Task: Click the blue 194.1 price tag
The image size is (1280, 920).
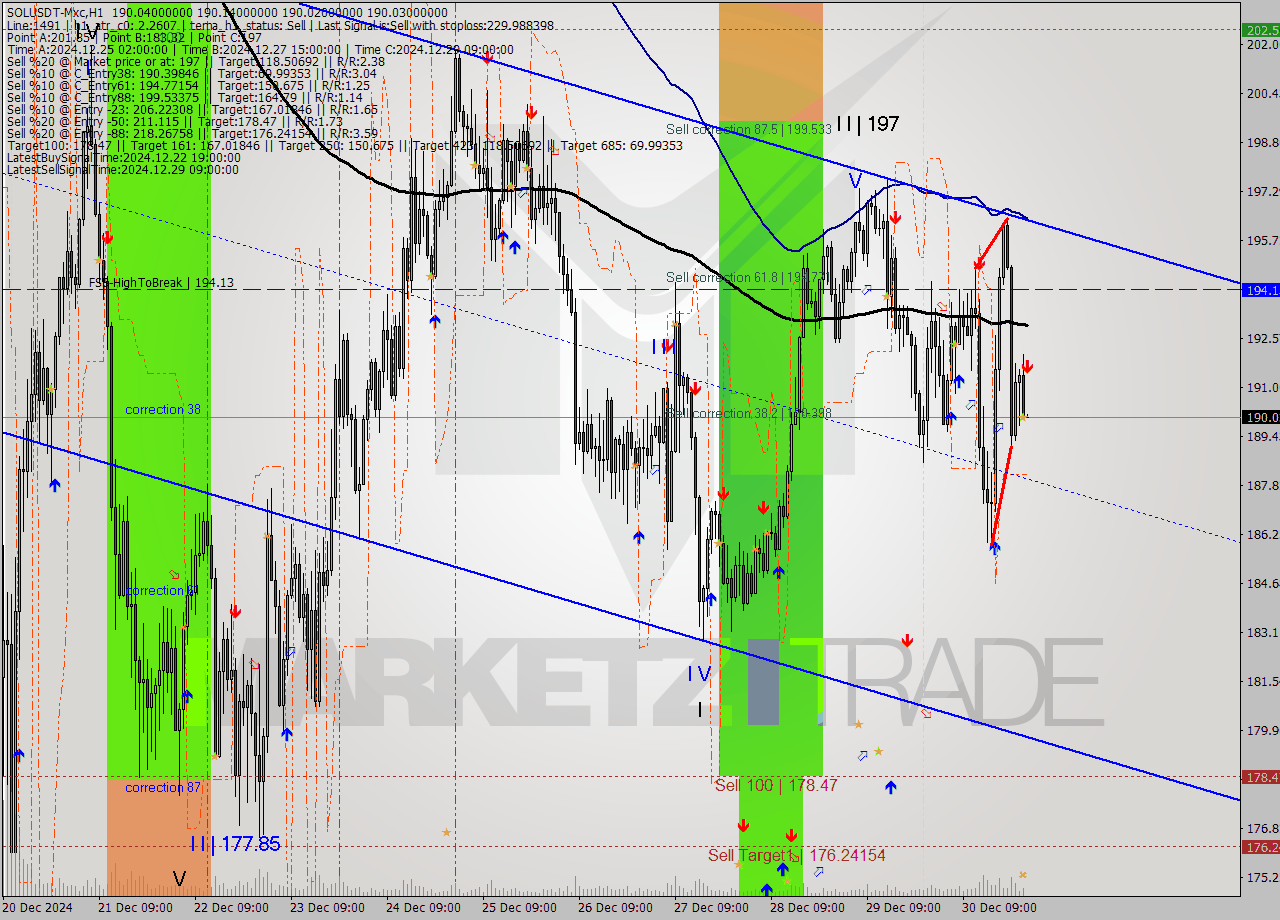Action: click(x=1260, y=290)
